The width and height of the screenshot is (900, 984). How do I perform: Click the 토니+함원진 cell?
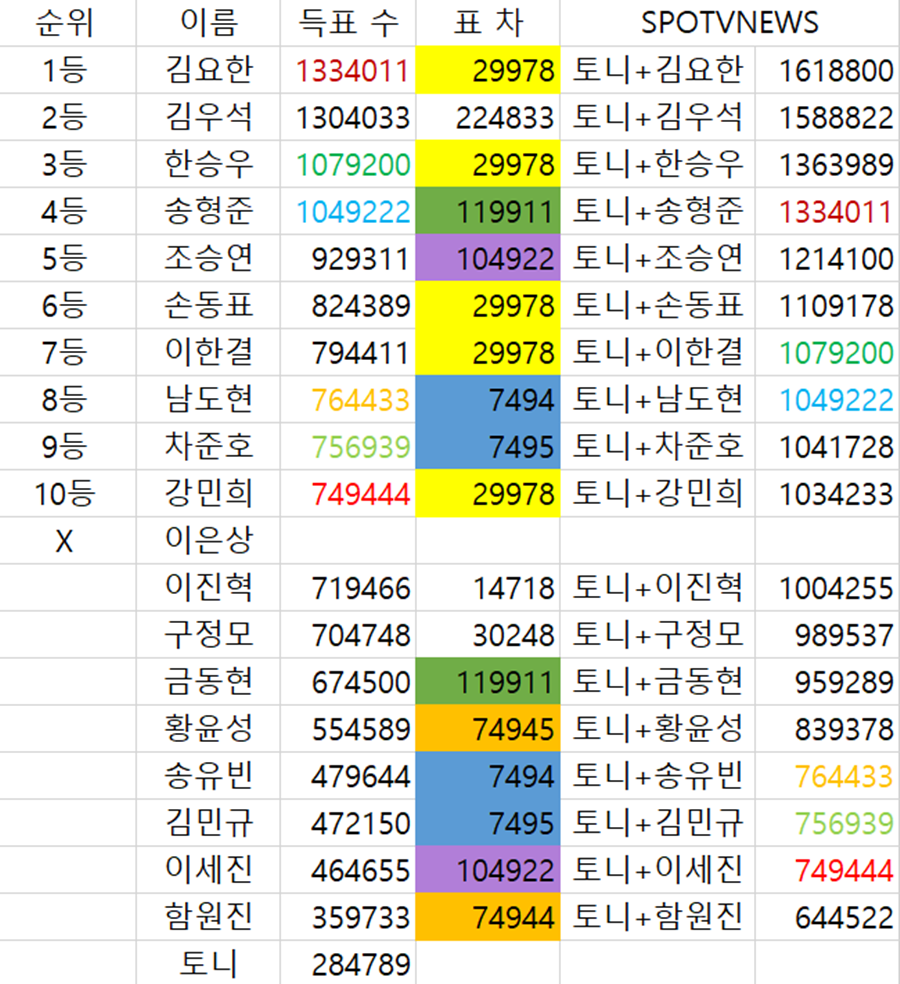(x=657, y=917)
